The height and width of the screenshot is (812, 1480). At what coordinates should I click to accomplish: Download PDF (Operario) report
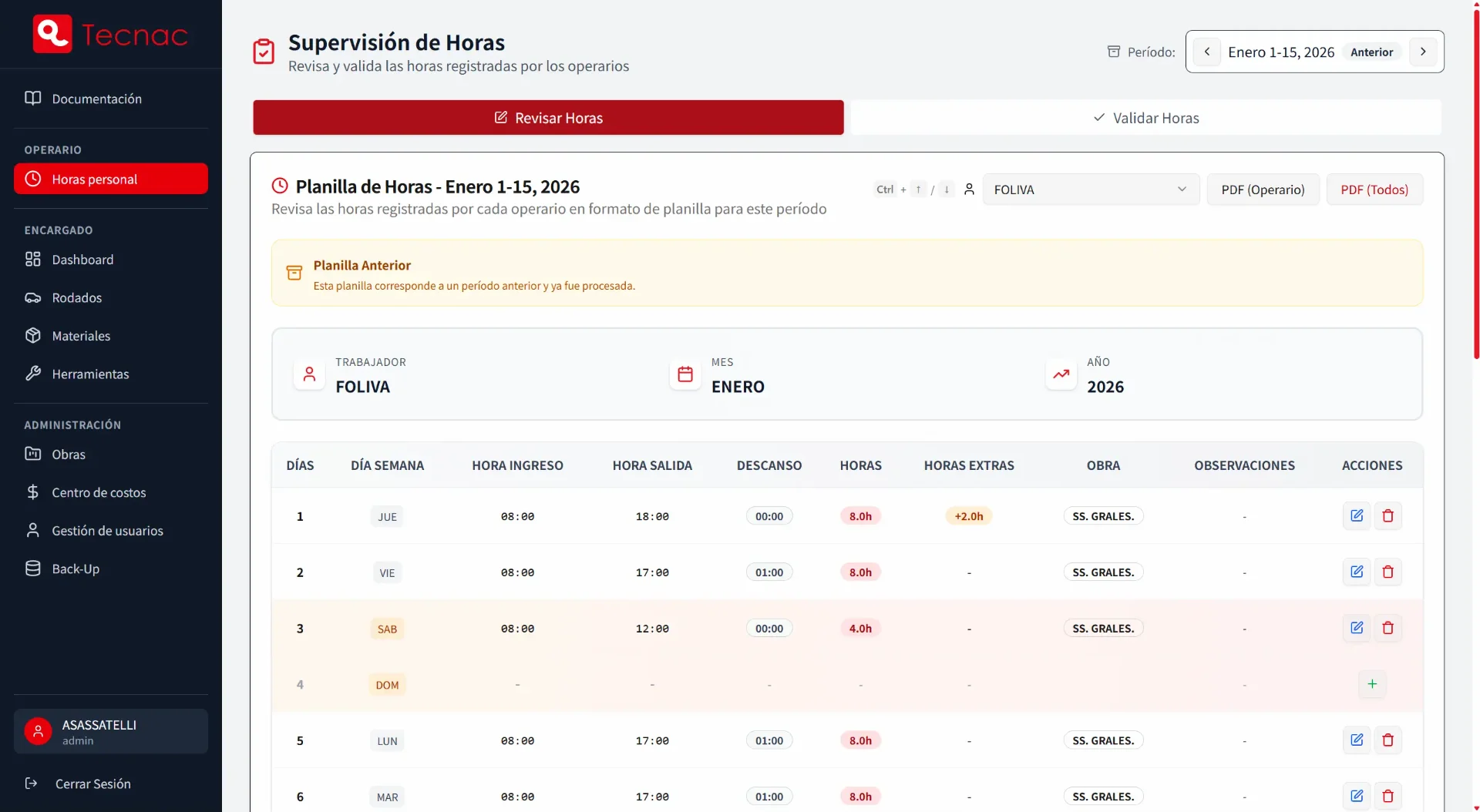[x=1263, y=190]
